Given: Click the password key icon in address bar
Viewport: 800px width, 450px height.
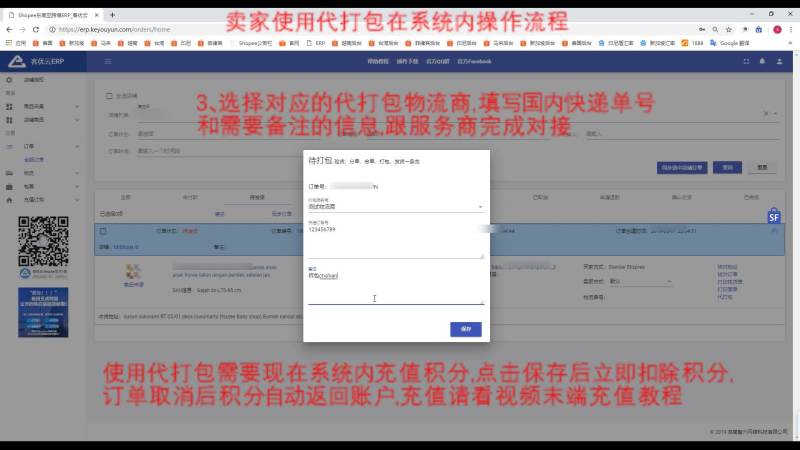Looking at the screenshot, I should click(702, 30).
